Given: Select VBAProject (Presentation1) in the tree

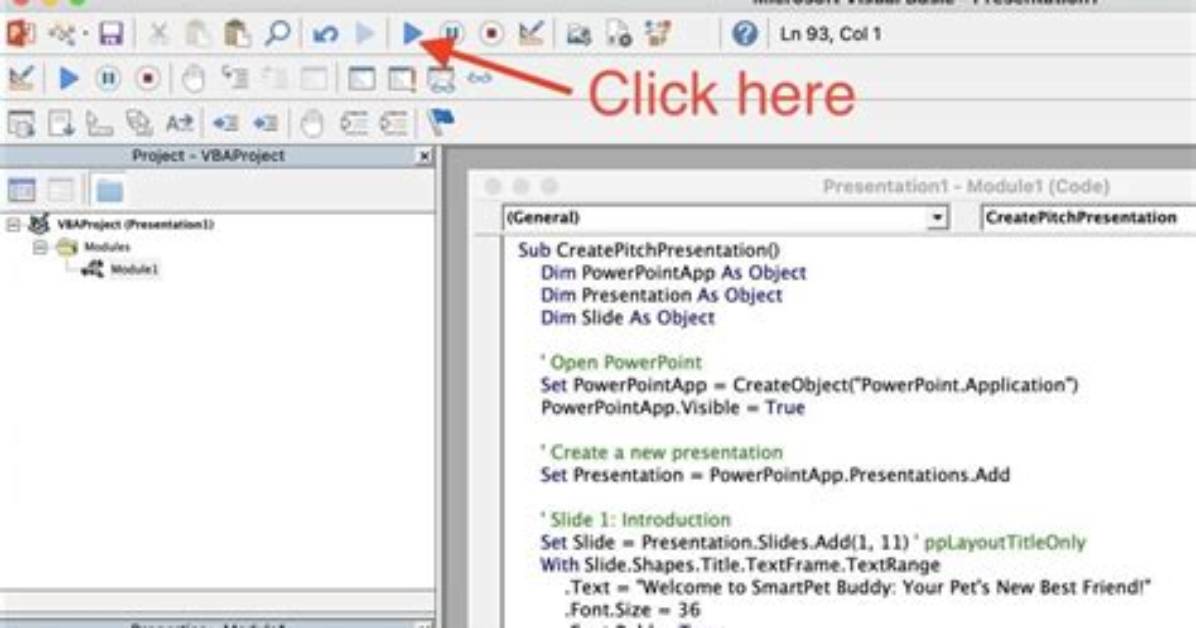Looking at the screenshot, I should 135,224.
